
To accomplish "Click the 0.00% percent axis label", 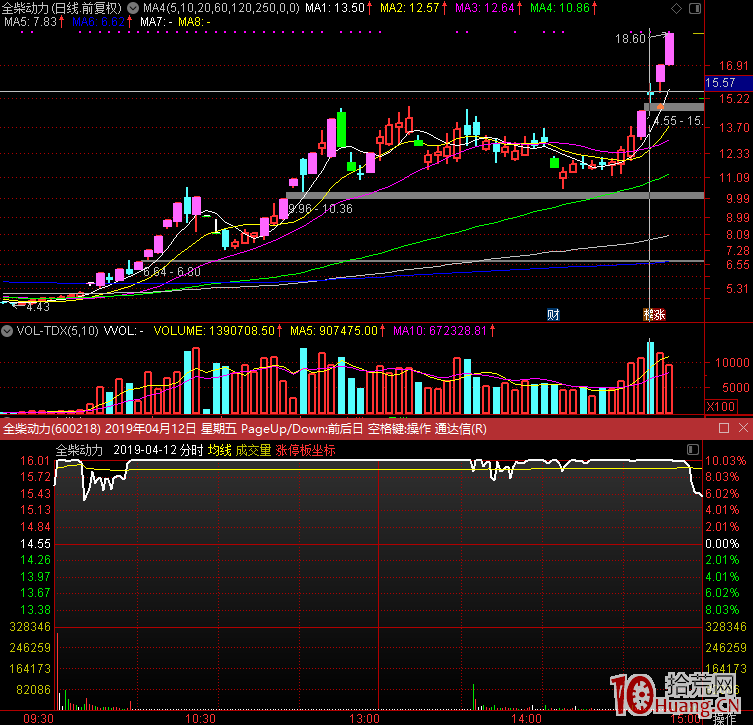I will point(722,544).
